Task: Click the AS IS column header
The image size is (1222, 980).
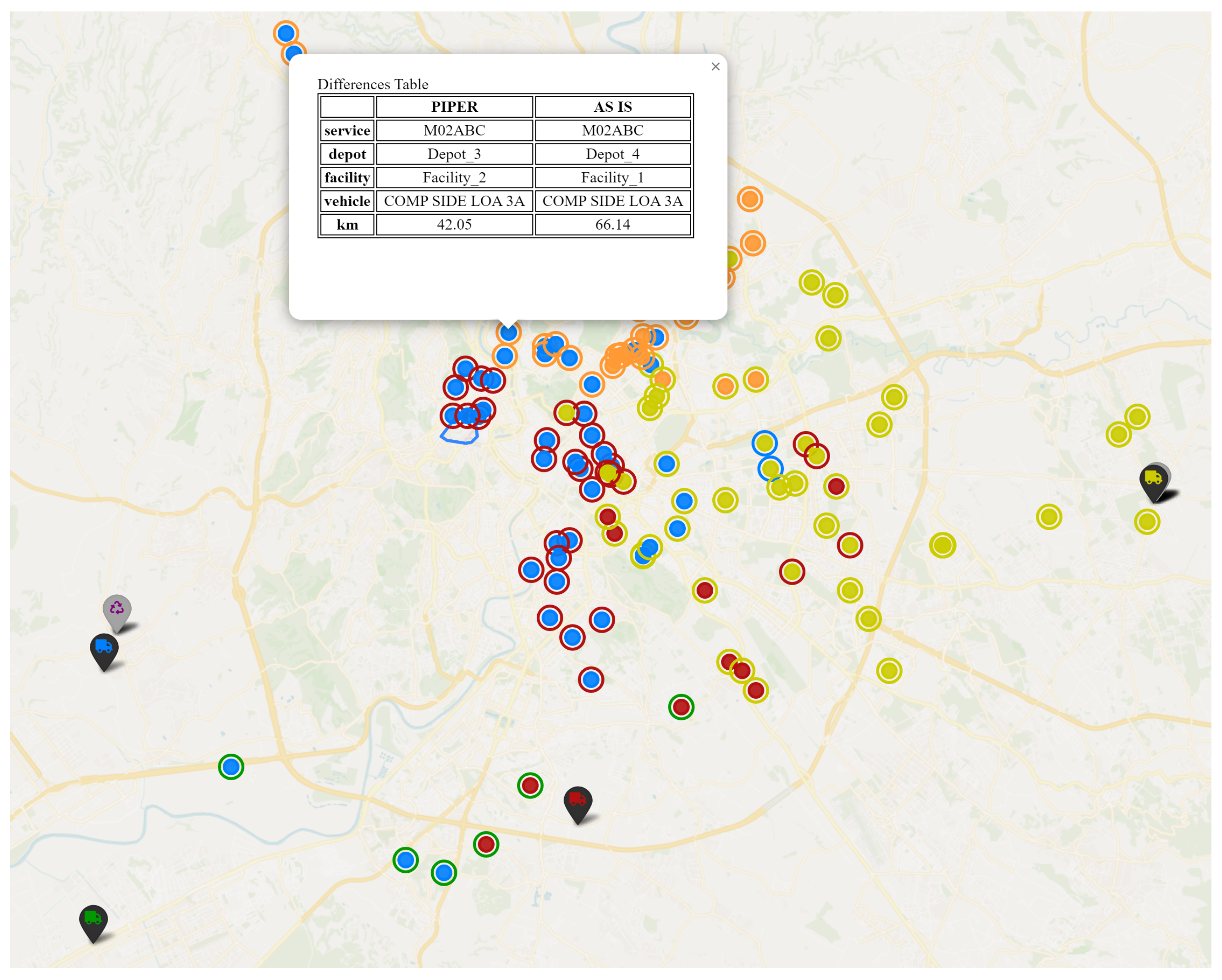Action: [x=613, y=106]
